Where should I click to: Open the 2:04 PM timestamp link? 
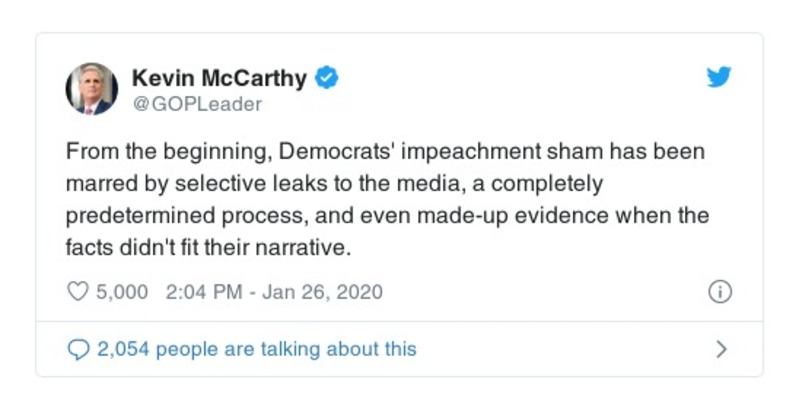coord(197,292)
